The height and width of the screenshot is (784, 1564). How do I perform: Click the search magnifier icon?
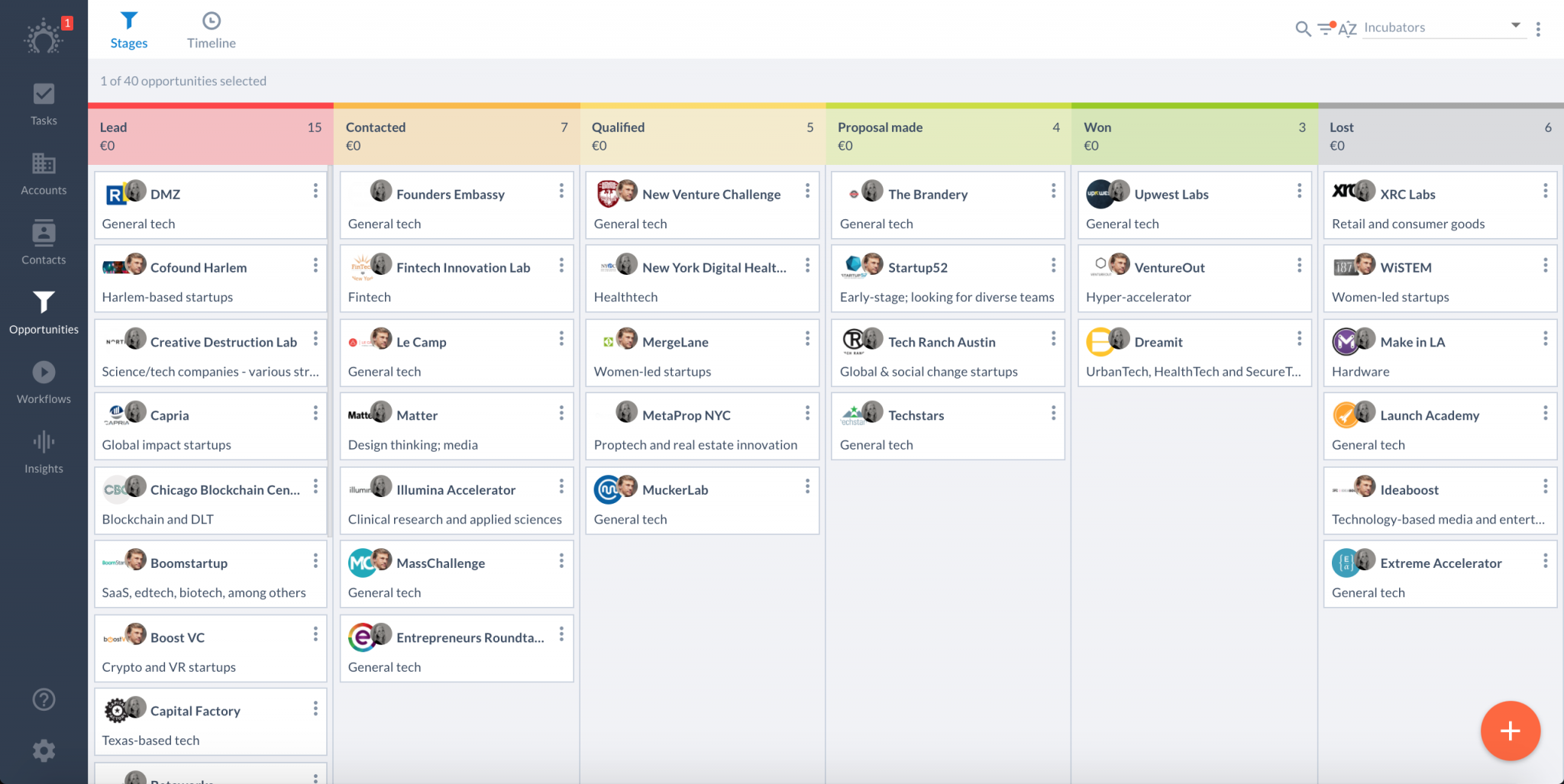[x=1303, y=29]
